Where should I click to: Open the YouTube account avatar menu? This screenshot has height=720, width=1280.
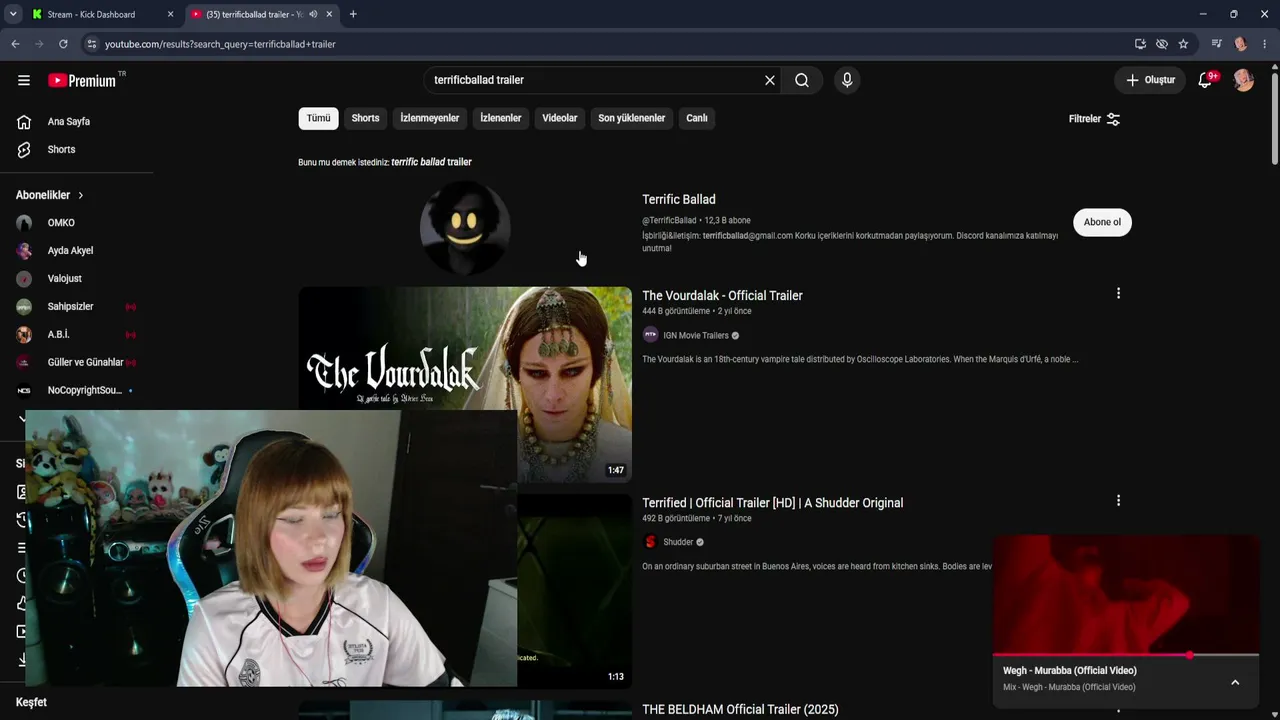point(1243,80)
